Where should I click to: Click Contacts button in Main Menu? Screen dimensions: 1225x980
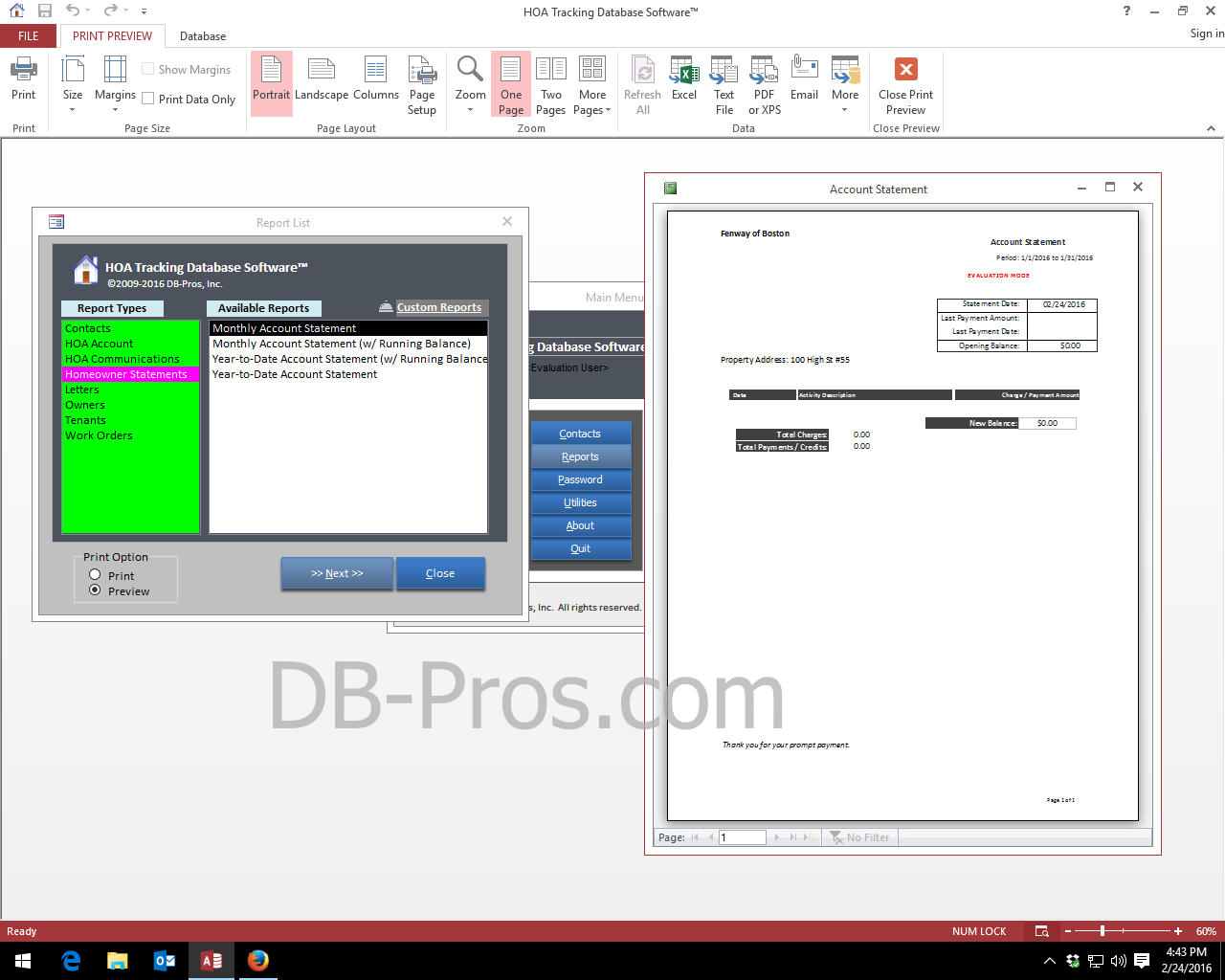pos(581,434)
